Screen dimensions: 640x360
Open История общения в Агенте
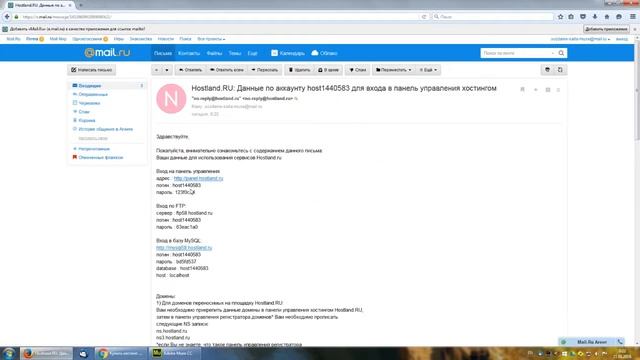[105, 129]
